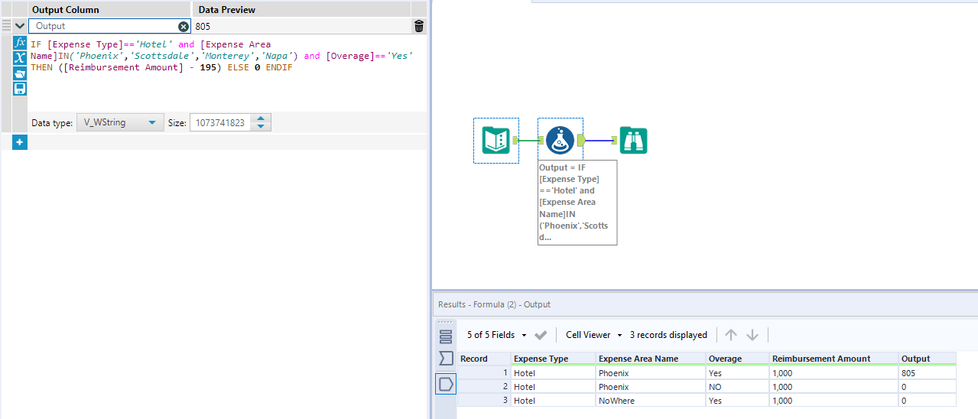The height and width of the screenshot is (419, 978).
Task: Clear the Output column name field
Action: (x=183, y=26)
